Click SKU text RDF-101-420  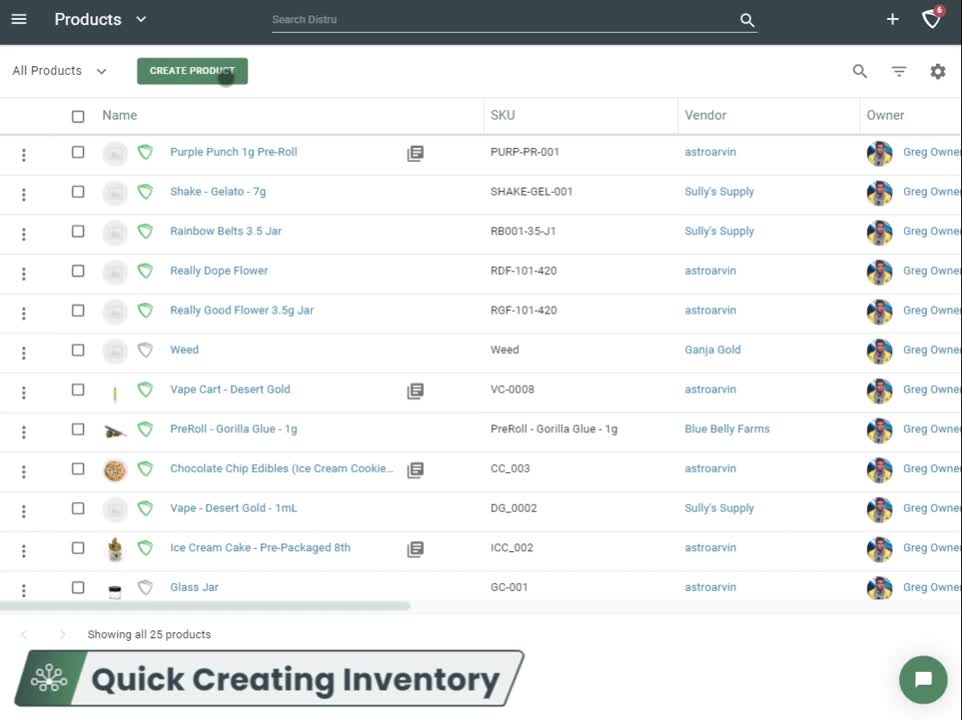tap(523, 270)
